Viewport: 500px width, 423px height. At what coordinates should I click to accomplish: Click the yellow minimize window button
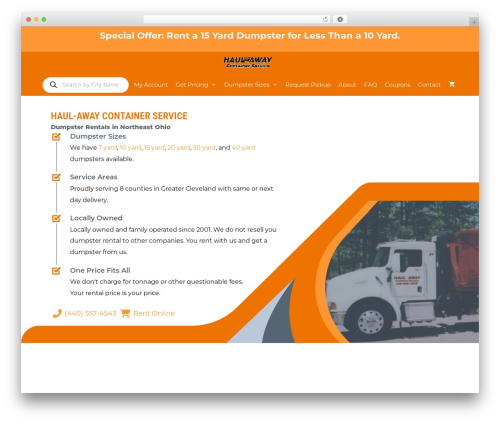[36, 19]
